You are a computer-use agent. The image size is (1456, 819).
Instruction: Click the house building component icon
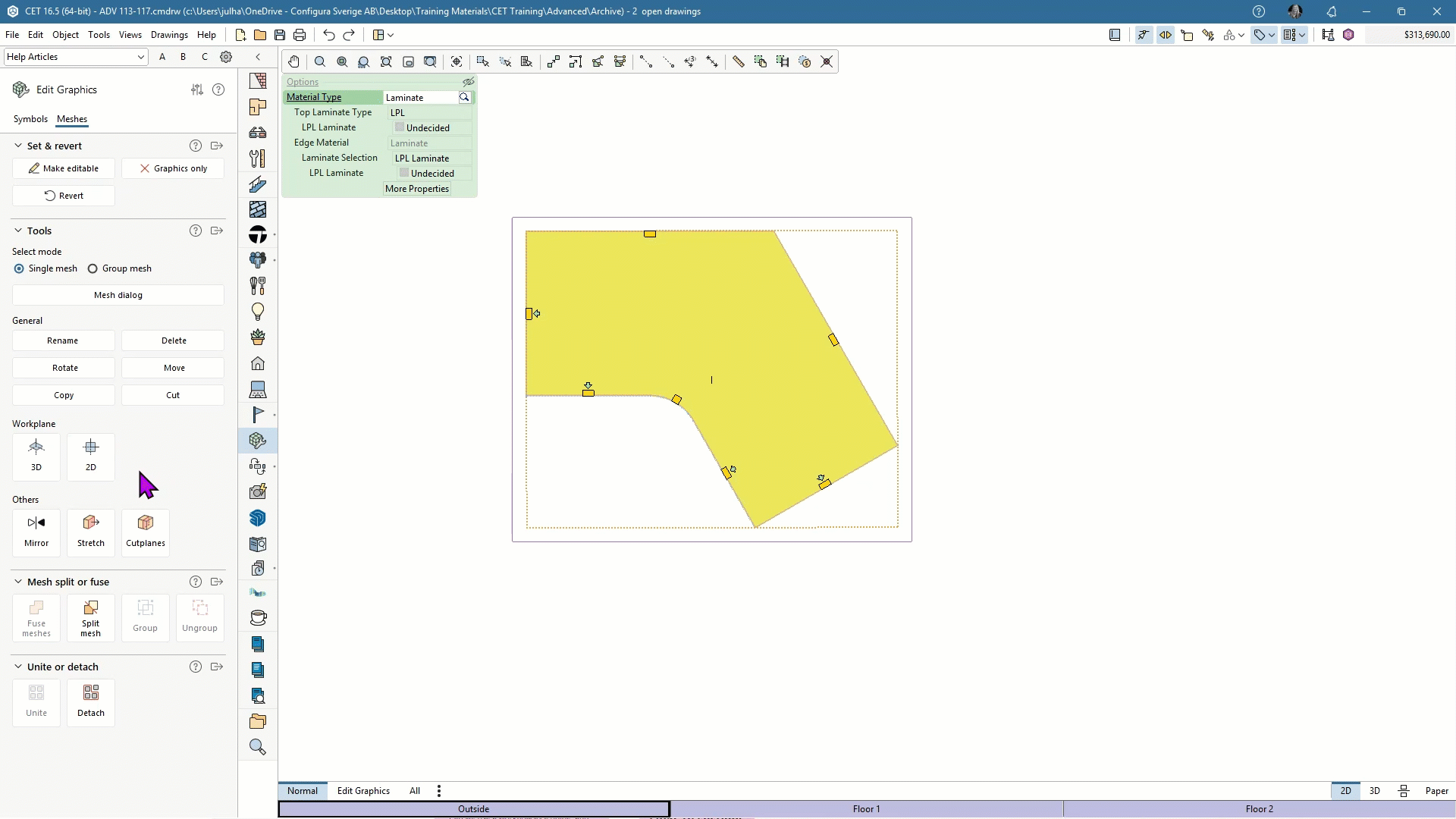[x=258, y=363]
